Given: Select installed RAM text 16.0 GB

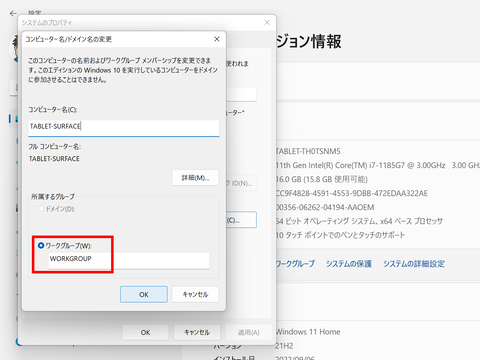Looking at the screenshot, I should click(x=322, y=179).
